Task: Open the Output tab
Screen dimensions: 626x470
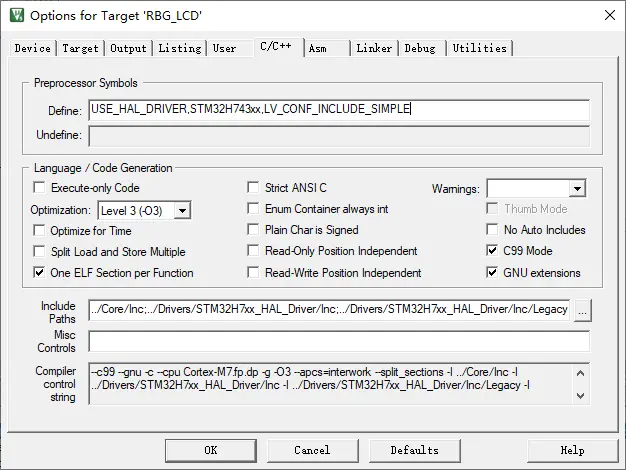Action: pyautogui.click(x=128, y=48)
